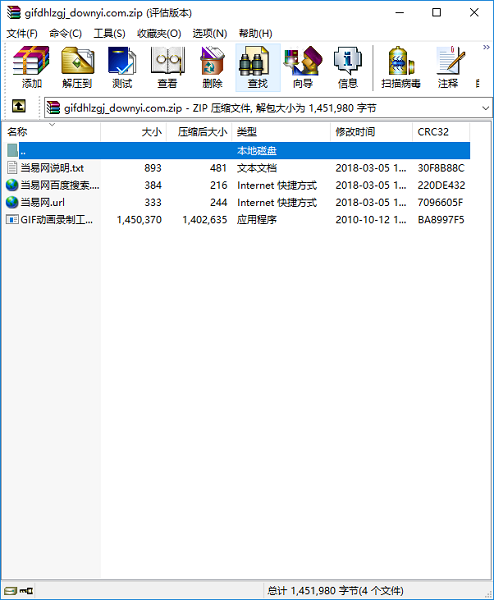The image size is (494, 600).
Task: Click the archive path address field
Action: click(x=268, y=108)
